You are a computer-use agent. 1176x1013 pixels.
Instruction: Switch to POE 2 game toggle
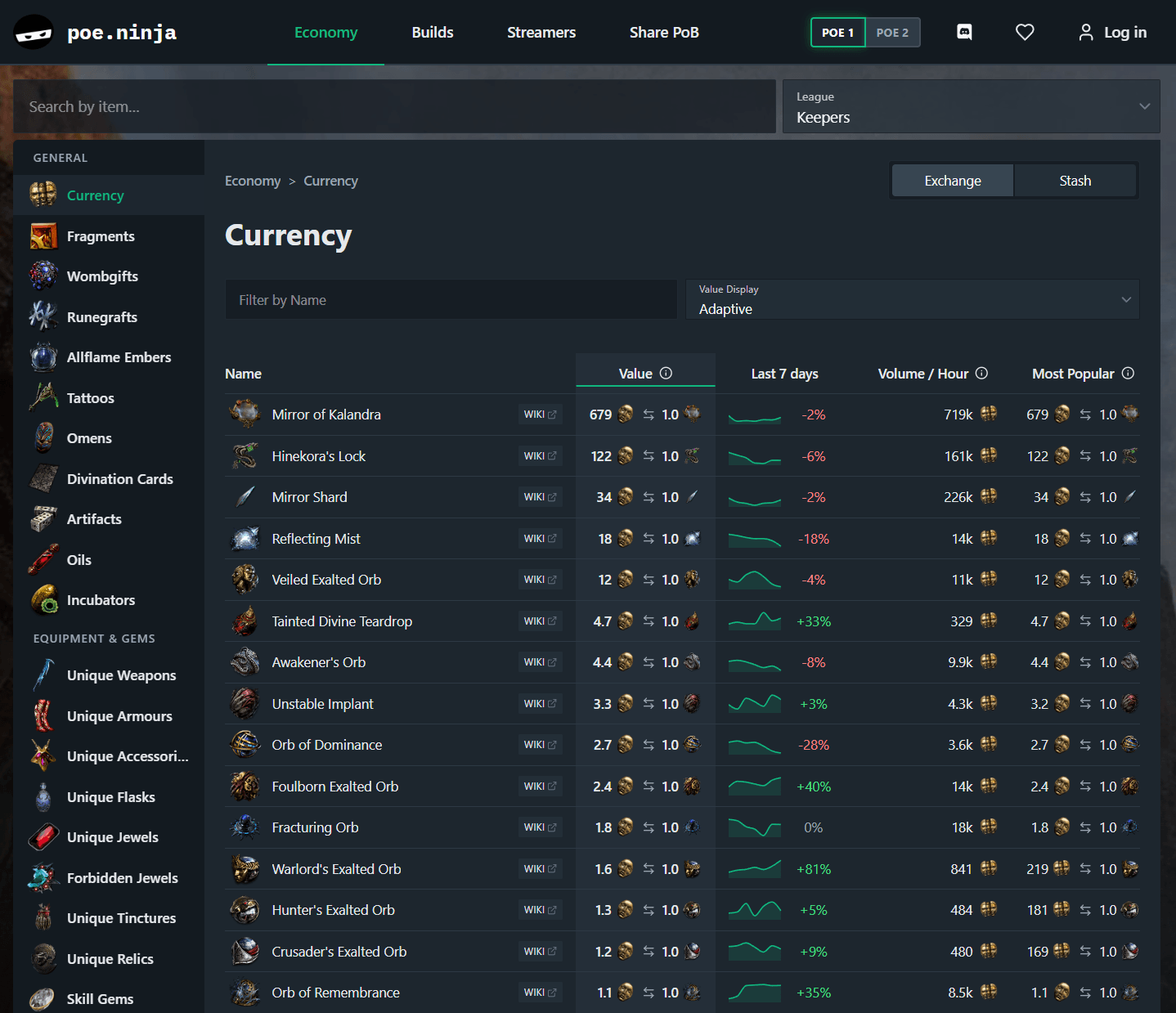[x=892, y=33]
